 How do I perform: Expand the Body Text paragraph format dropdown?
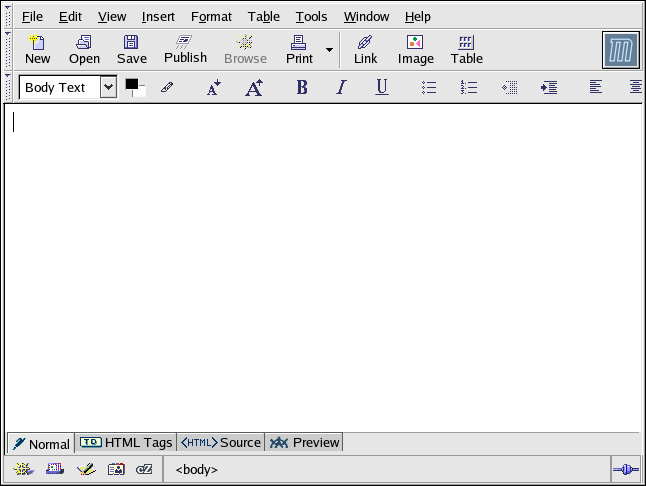(108, 88)
